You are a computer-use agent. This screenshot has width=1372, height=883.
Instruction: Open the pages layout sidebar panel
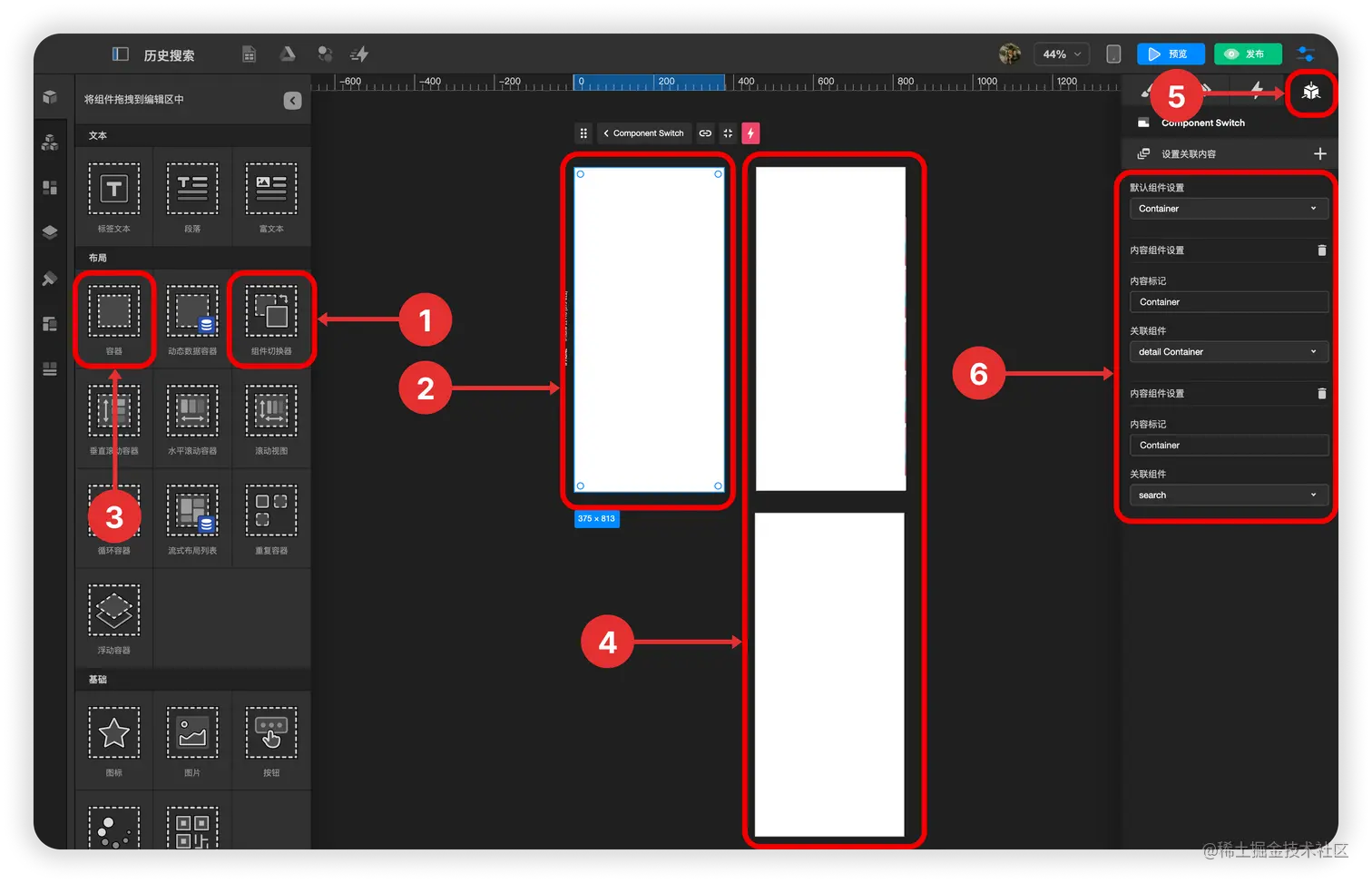click(50, 324)
